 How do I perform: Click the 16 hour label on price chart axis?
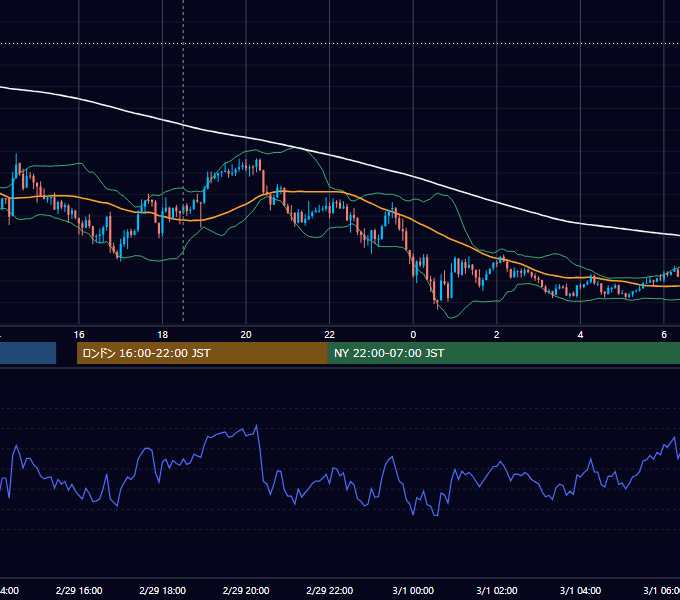coord(79,335)
